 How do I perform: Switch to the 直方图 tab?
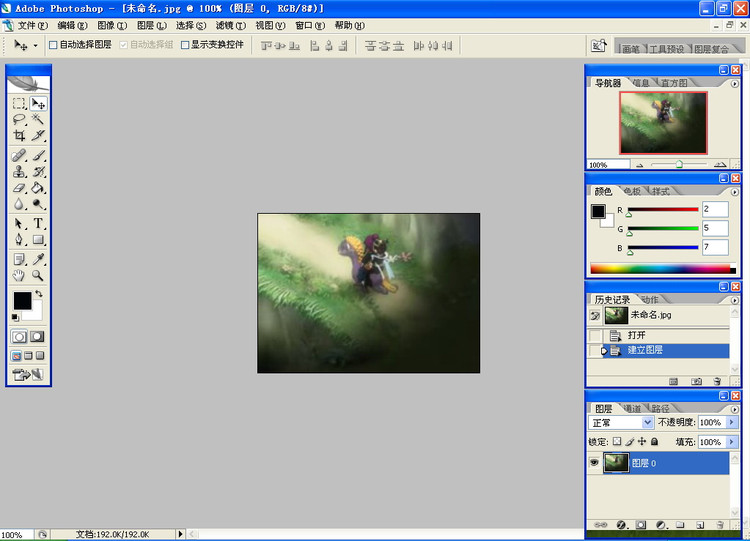click(674, 83)
